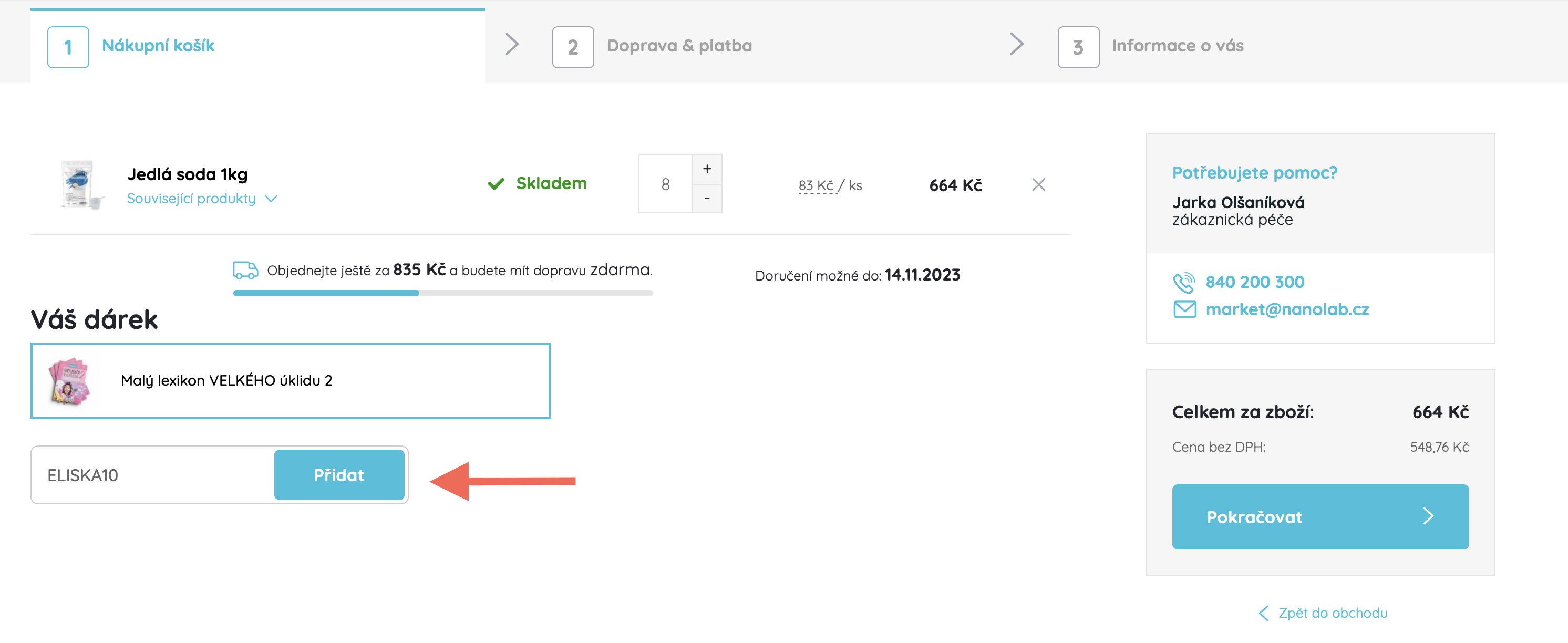
Task: Click the green Skladem checkmark icon
Action: pos(496,184)
